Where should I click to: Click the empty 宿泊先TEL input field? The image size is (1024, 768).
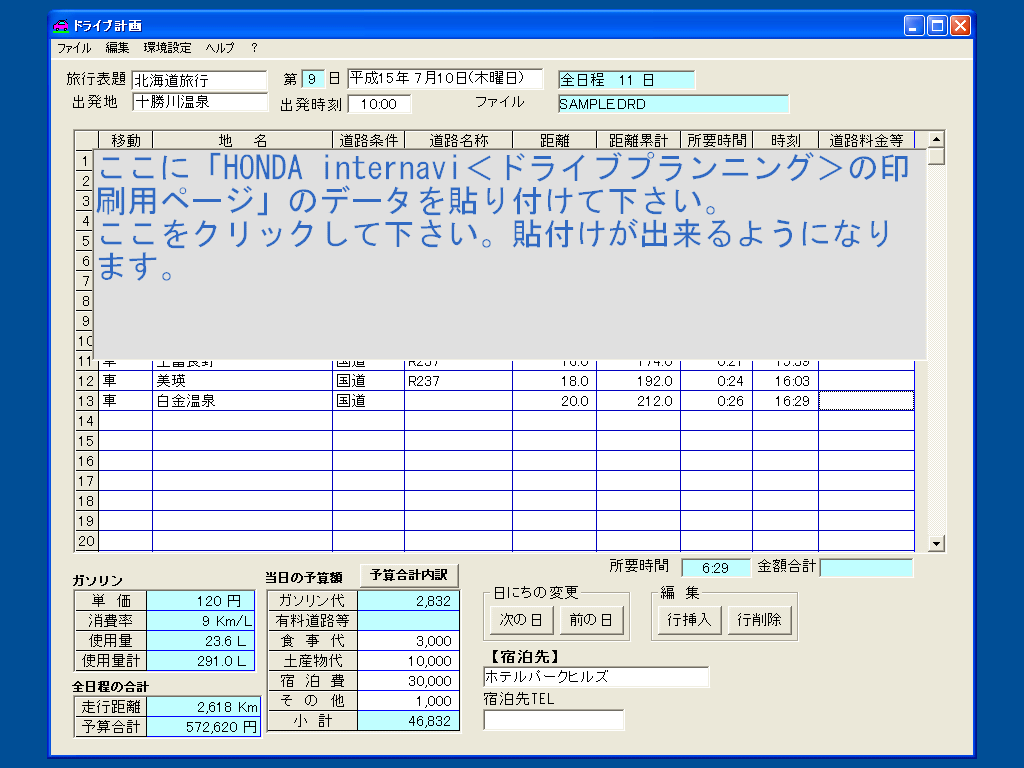(x=554, y=720)
